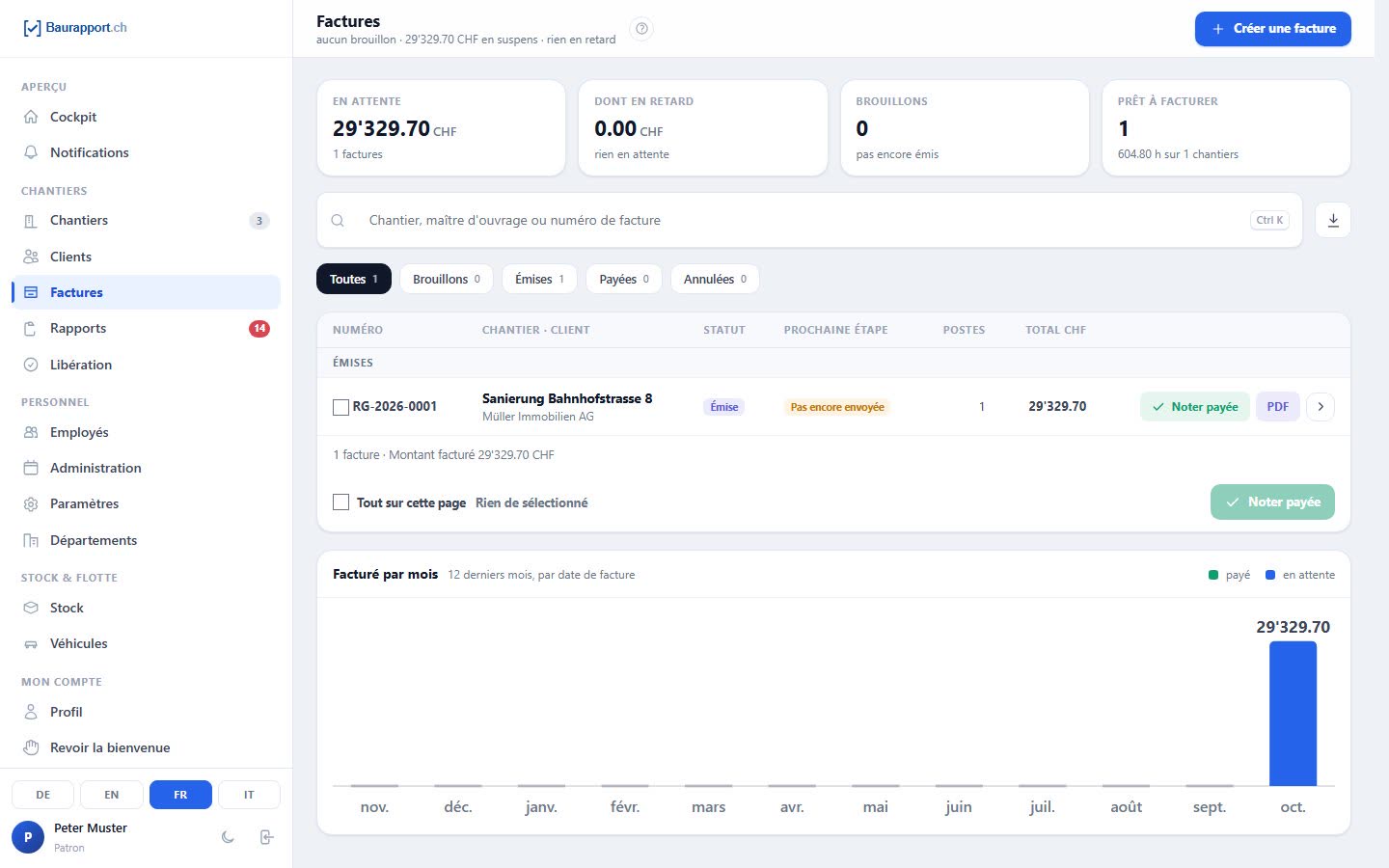Viewport: 1389px width, 868px height.
Task: Click the bulk Noter payée button
Action: 1272,502
